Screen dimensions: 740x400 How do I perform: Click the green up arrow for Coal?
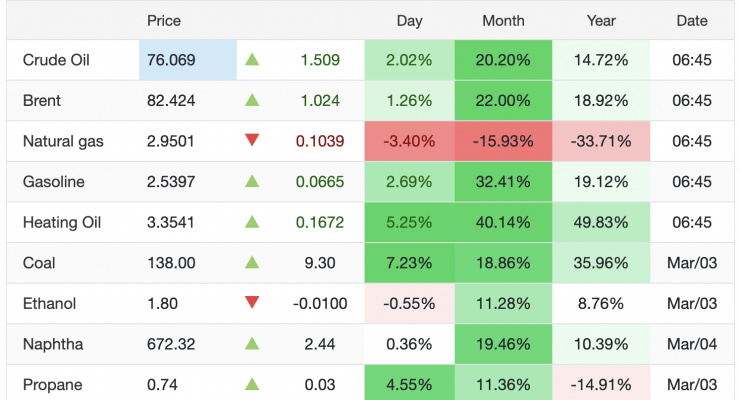pos(253,263)
